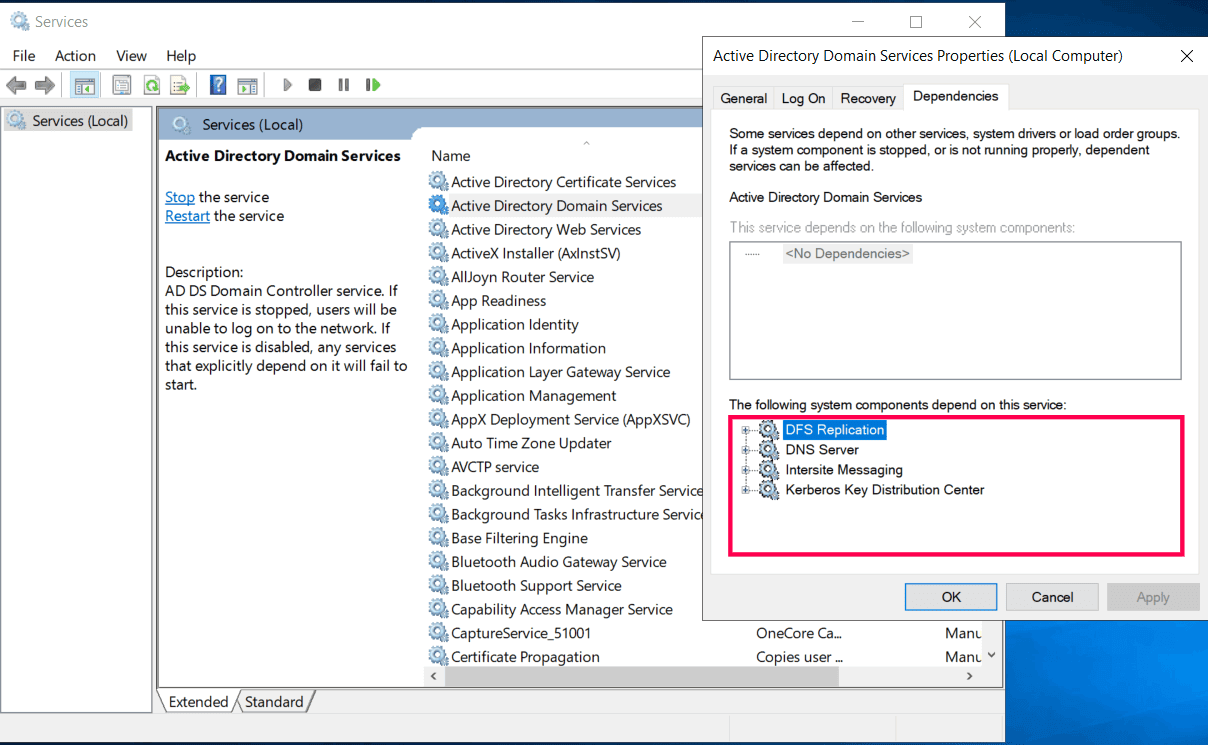This screenshot has width=1208, height=745.
Task: Open Help using the blue question mark icon
Action: 217,84
